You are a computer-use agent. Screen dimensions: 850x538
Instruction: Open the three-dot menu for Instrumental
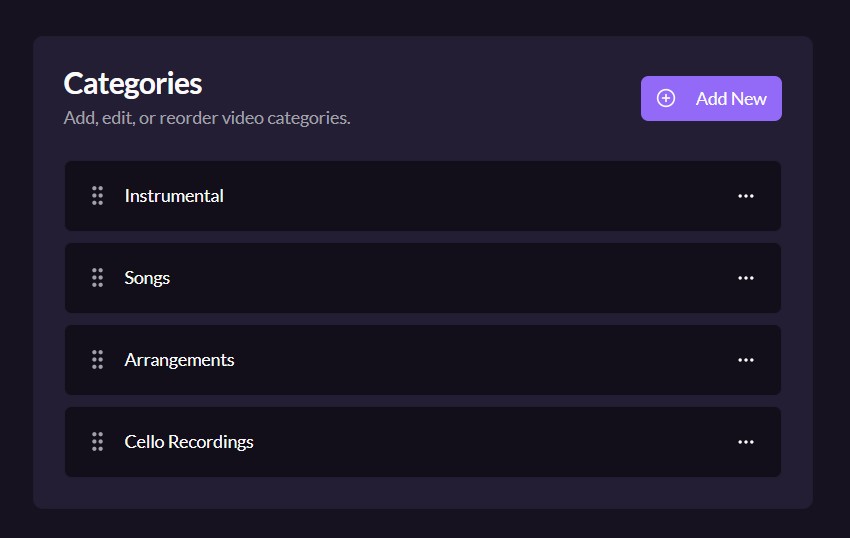point(745,196)
